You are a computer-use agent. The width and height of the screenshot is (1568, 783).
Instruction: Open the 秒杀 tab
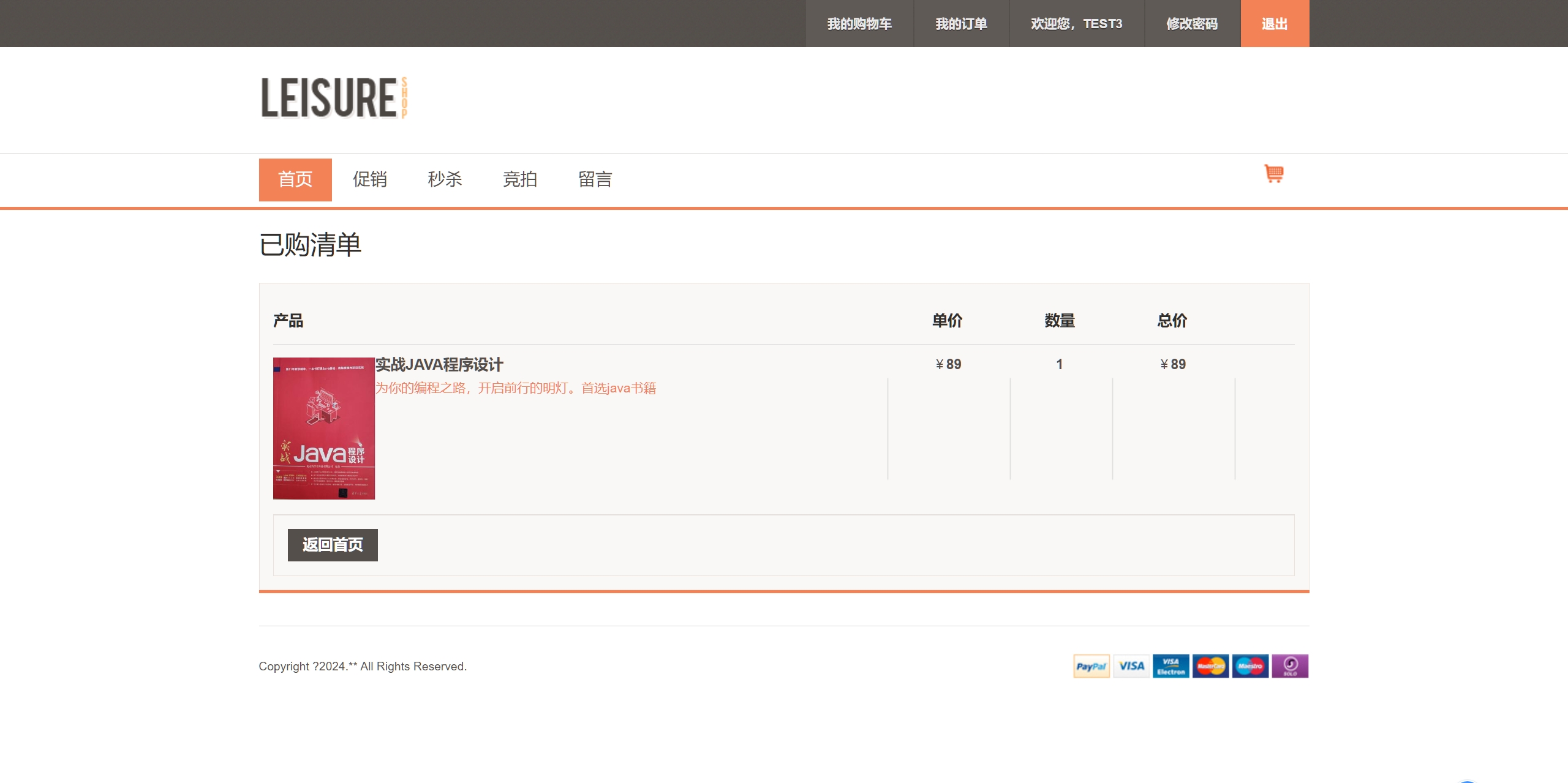coord(445,179)
